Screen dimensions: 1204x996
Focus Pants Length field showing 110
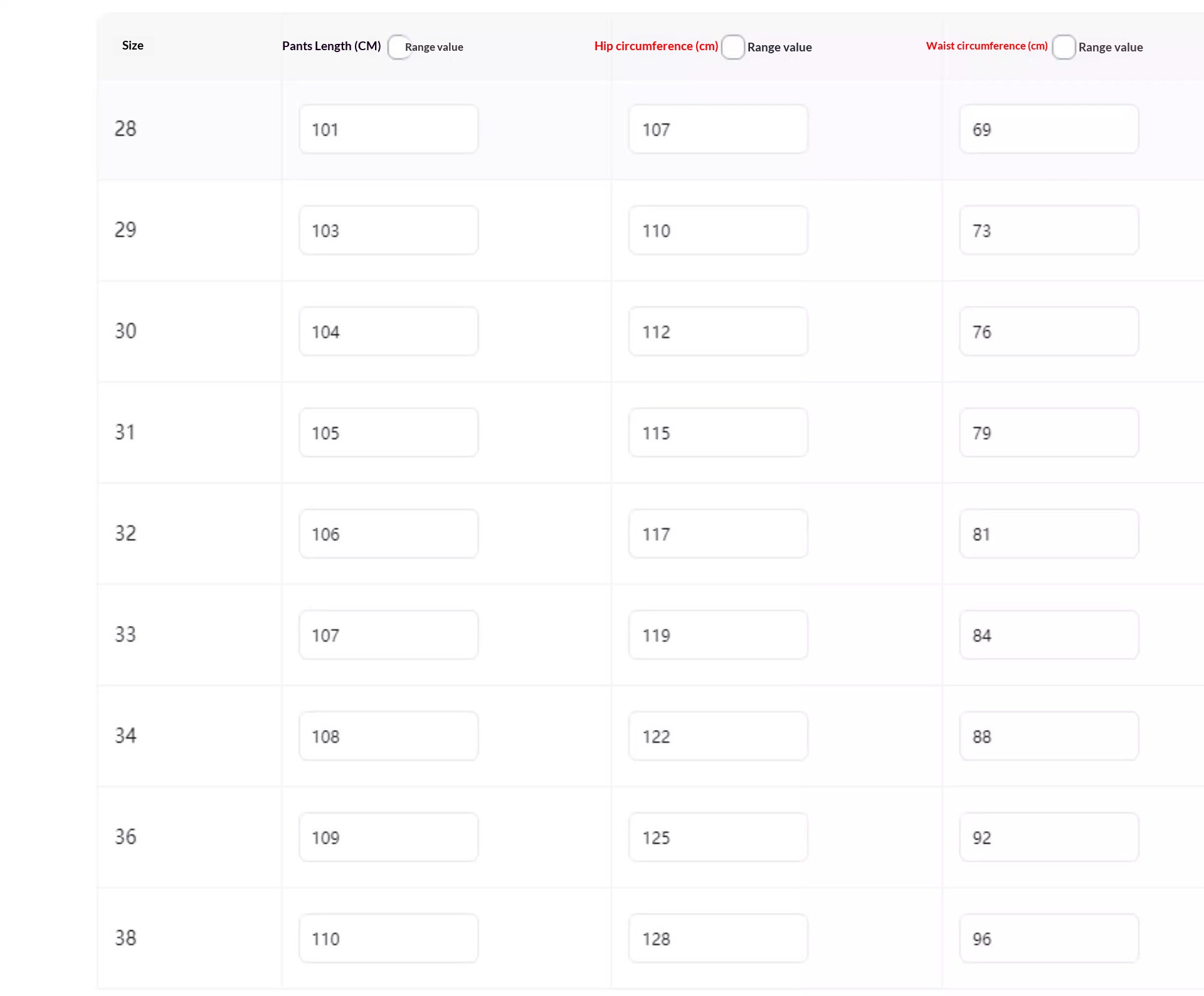(388, 938)
